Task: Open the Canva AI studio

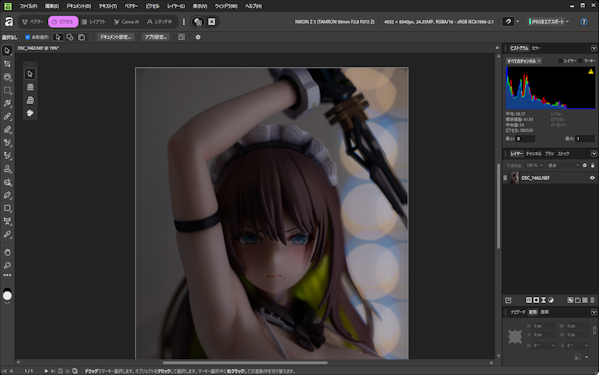Action: 126,22
